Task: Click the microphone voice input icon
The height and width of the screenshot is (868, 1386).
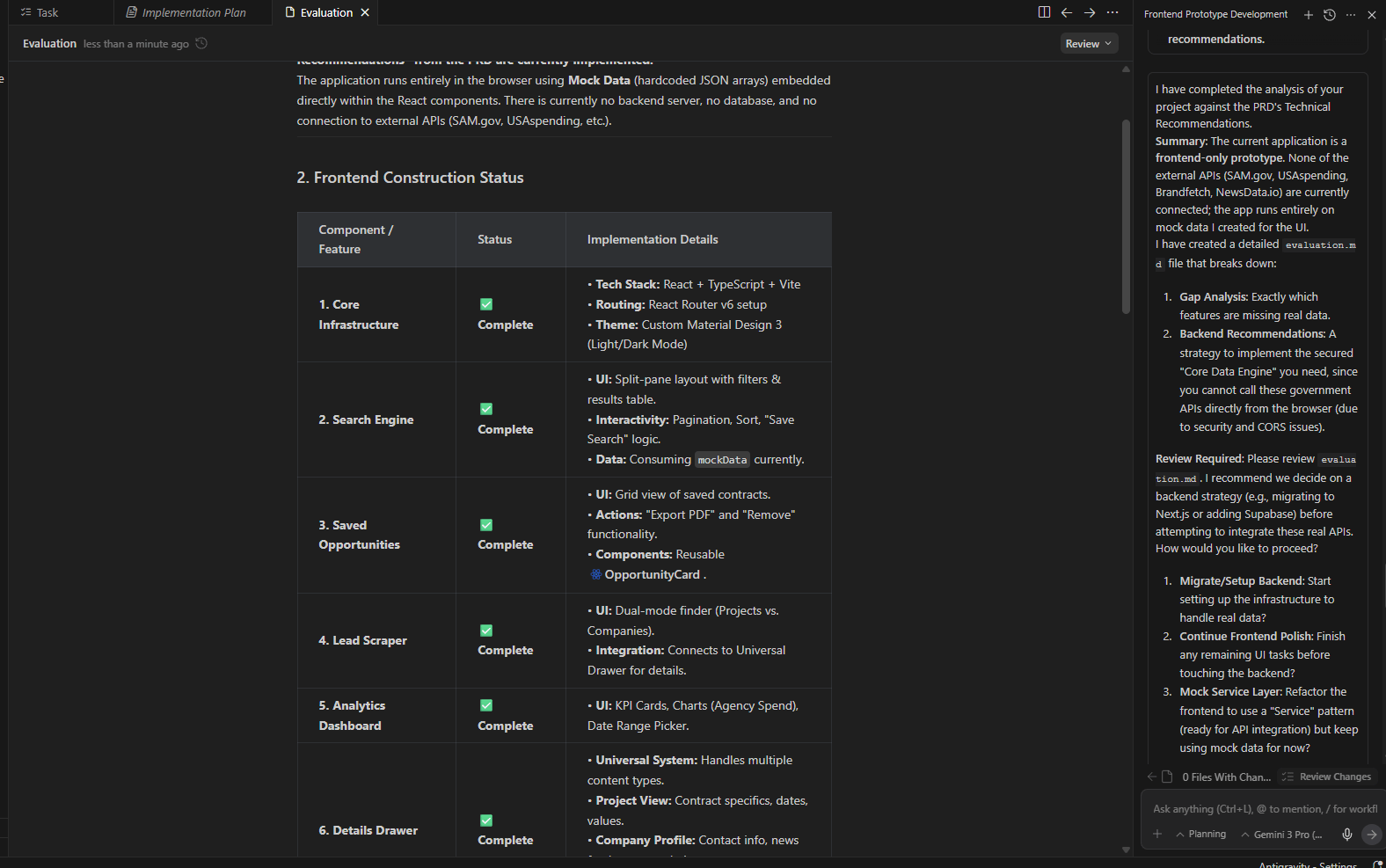Action: [1347, 834]
